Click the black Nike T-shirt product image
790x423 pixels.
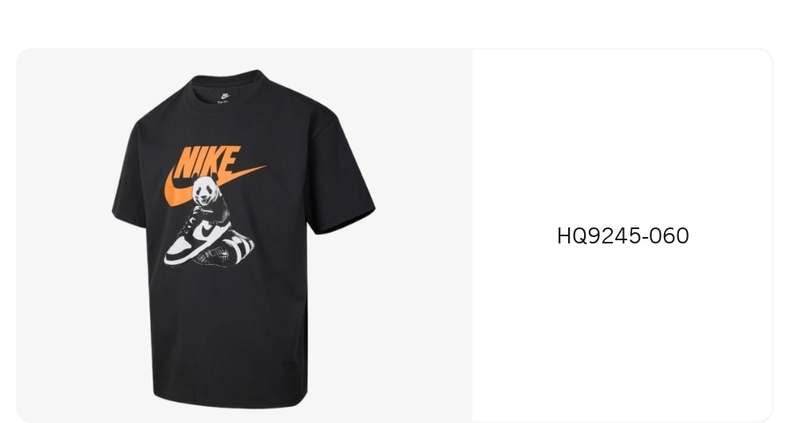[x=243, y=239]
